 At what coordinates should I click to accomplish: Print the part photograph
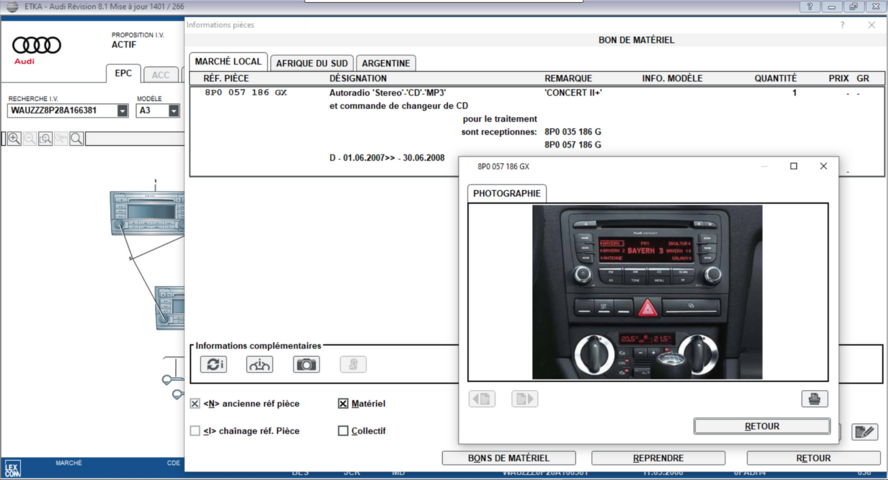[x=814, y=398]
